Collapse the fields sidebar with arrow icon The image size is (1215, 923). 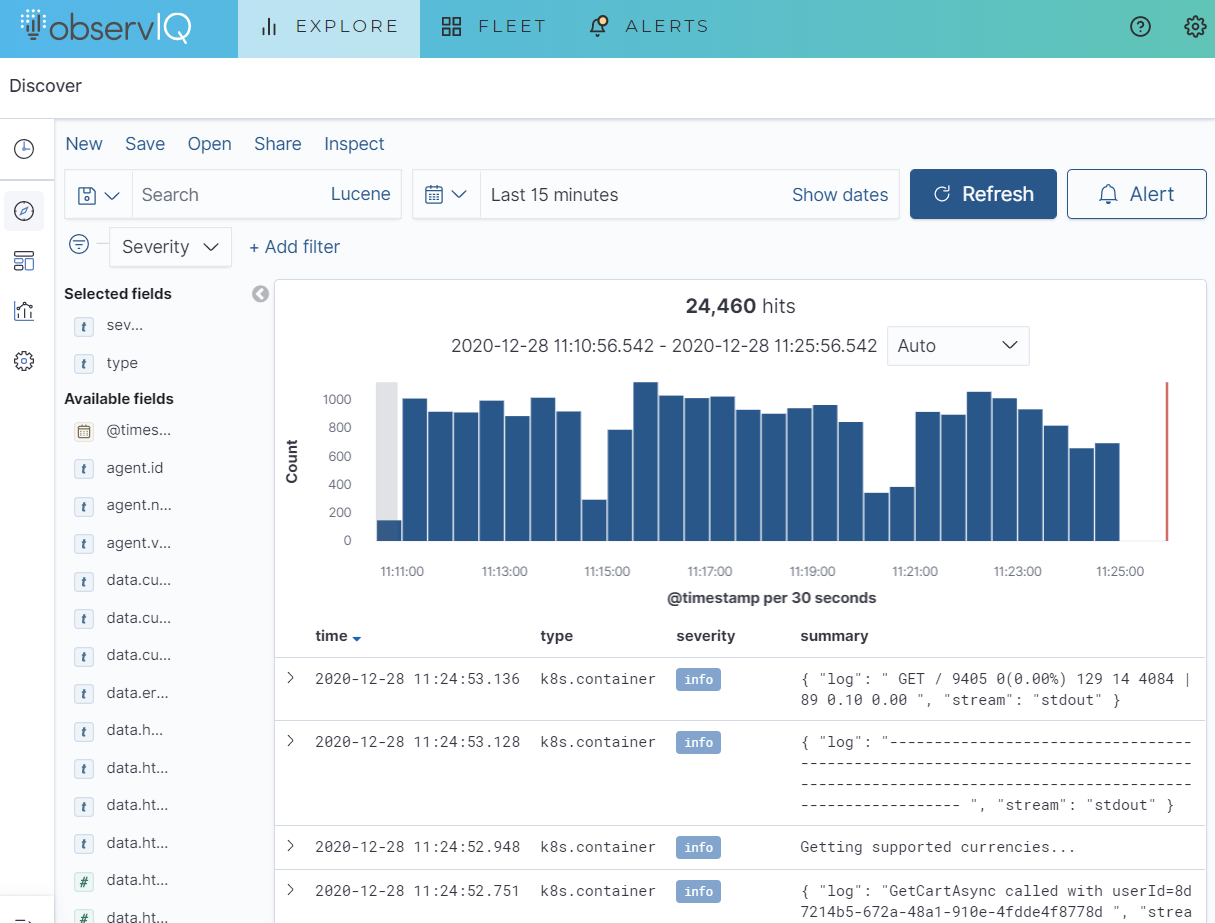pyautogui.click(x=260, y=294)
